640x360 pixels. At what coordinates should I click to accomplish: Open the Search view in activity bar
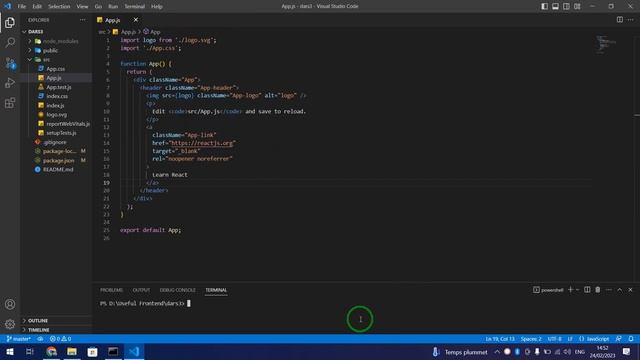10,42
